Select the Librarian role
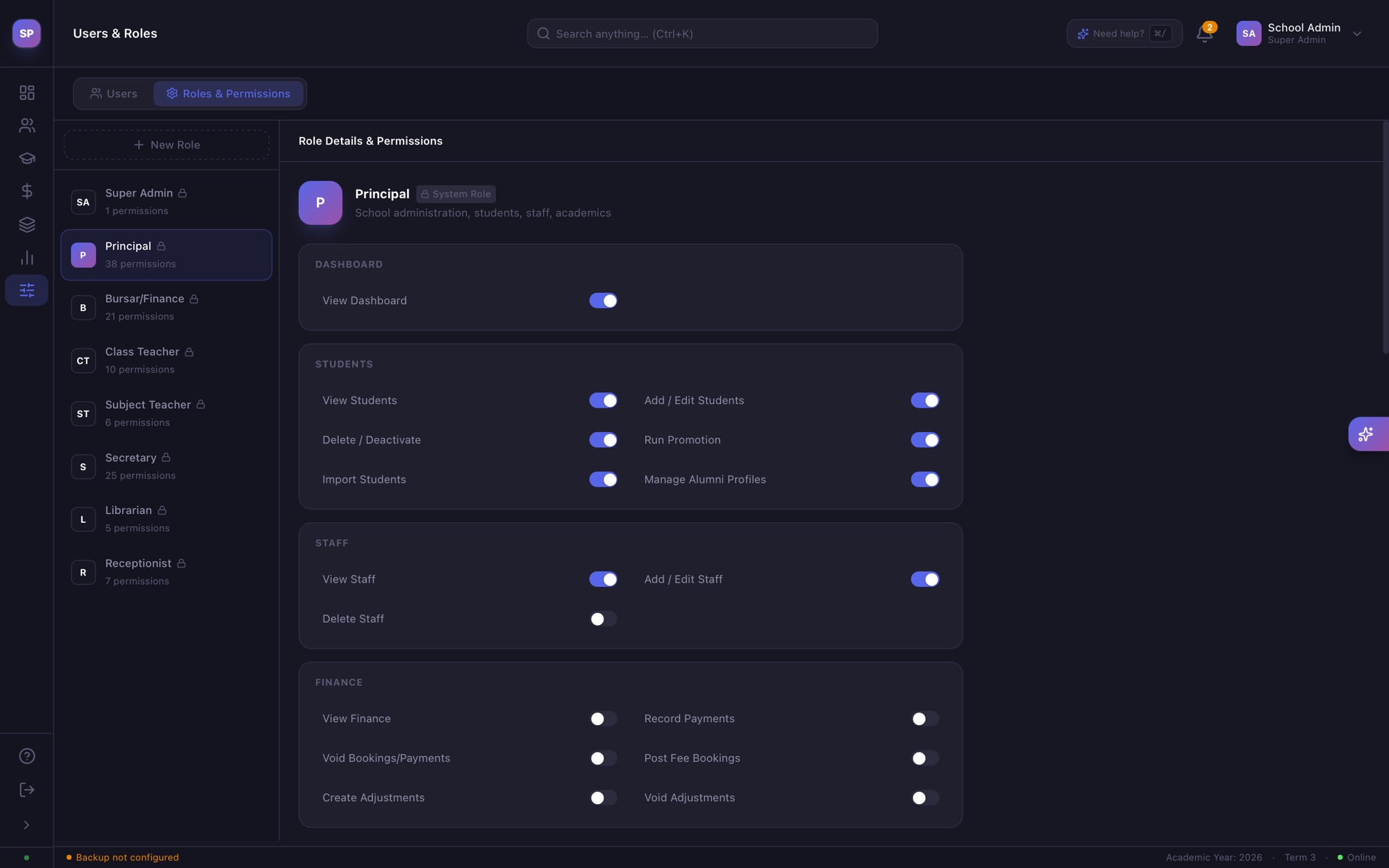The width and height of the screenshot is (1389, 868). click(166, 519)
